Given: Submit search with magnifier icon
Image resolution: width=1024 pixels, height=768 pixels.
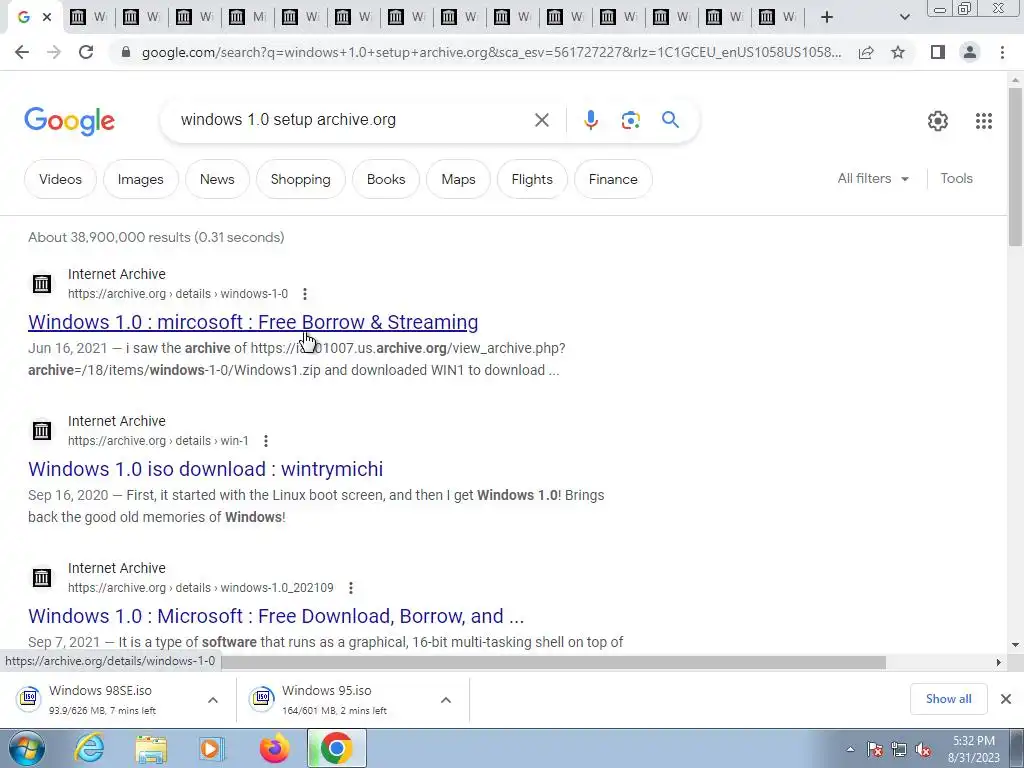Looking at the screenshot, I should 670,120.
